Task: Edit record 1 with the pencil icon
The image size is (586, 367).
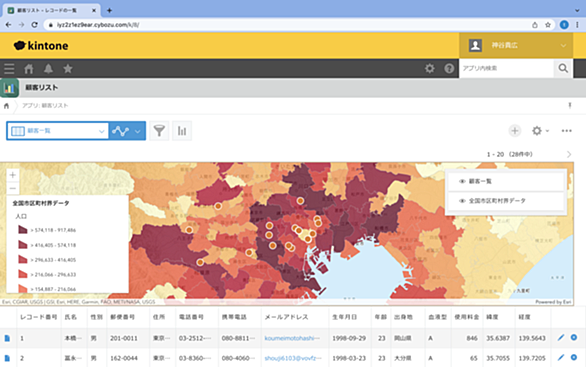Action: [561, 337]
